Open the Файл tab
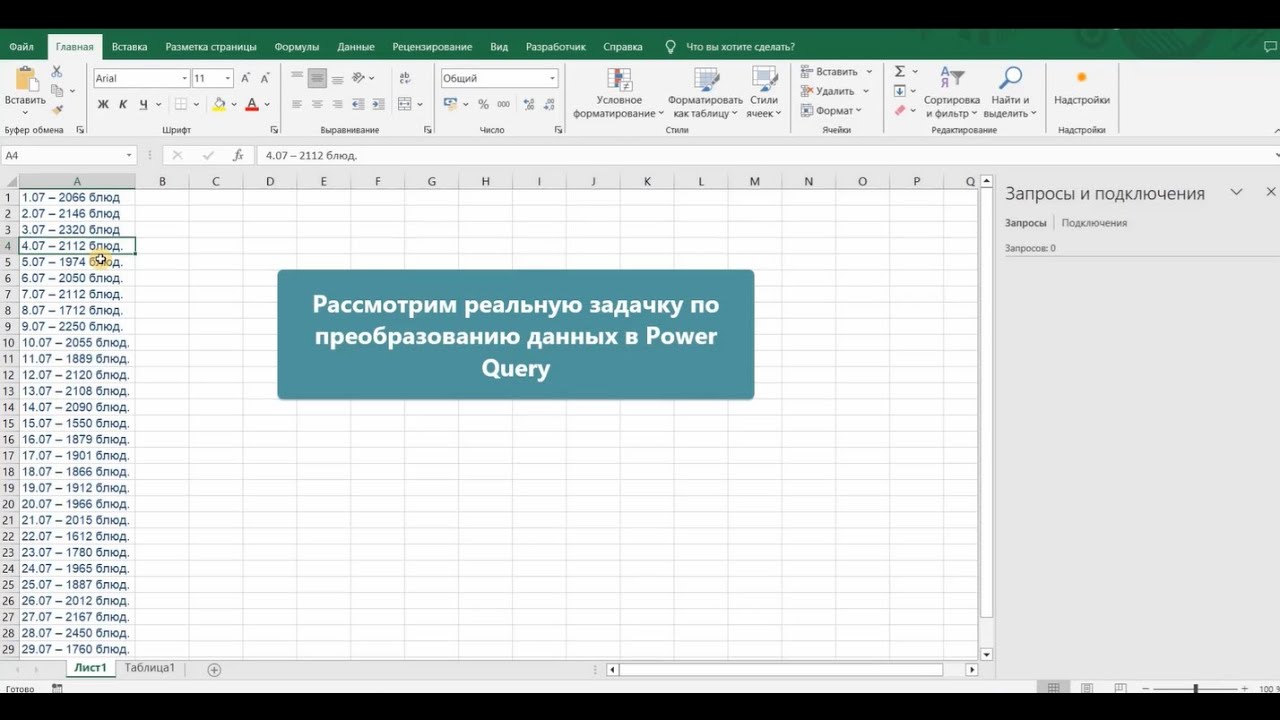1280x720 pixels. [x=21, y=47]
